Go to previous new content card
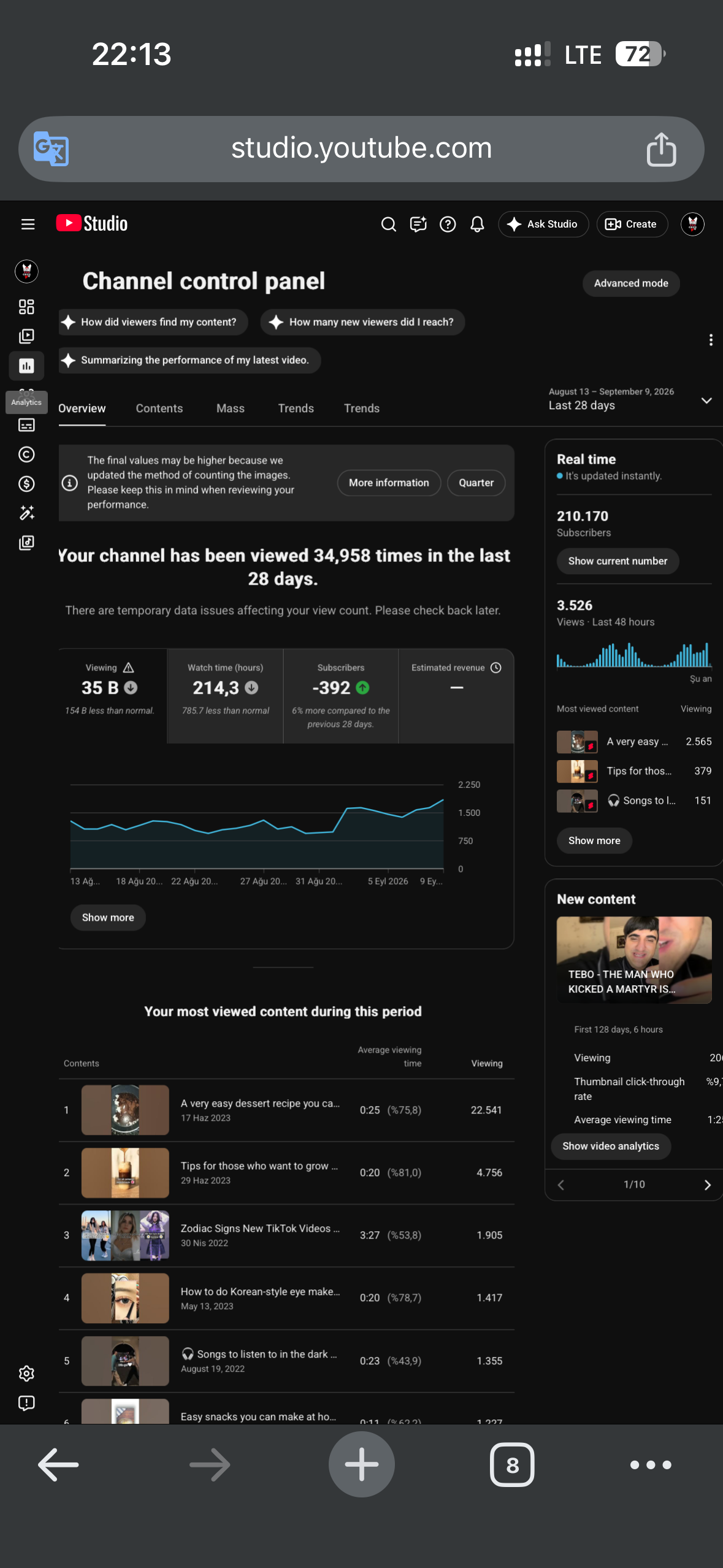723x1568 pixels. [x=560, y=1185]
